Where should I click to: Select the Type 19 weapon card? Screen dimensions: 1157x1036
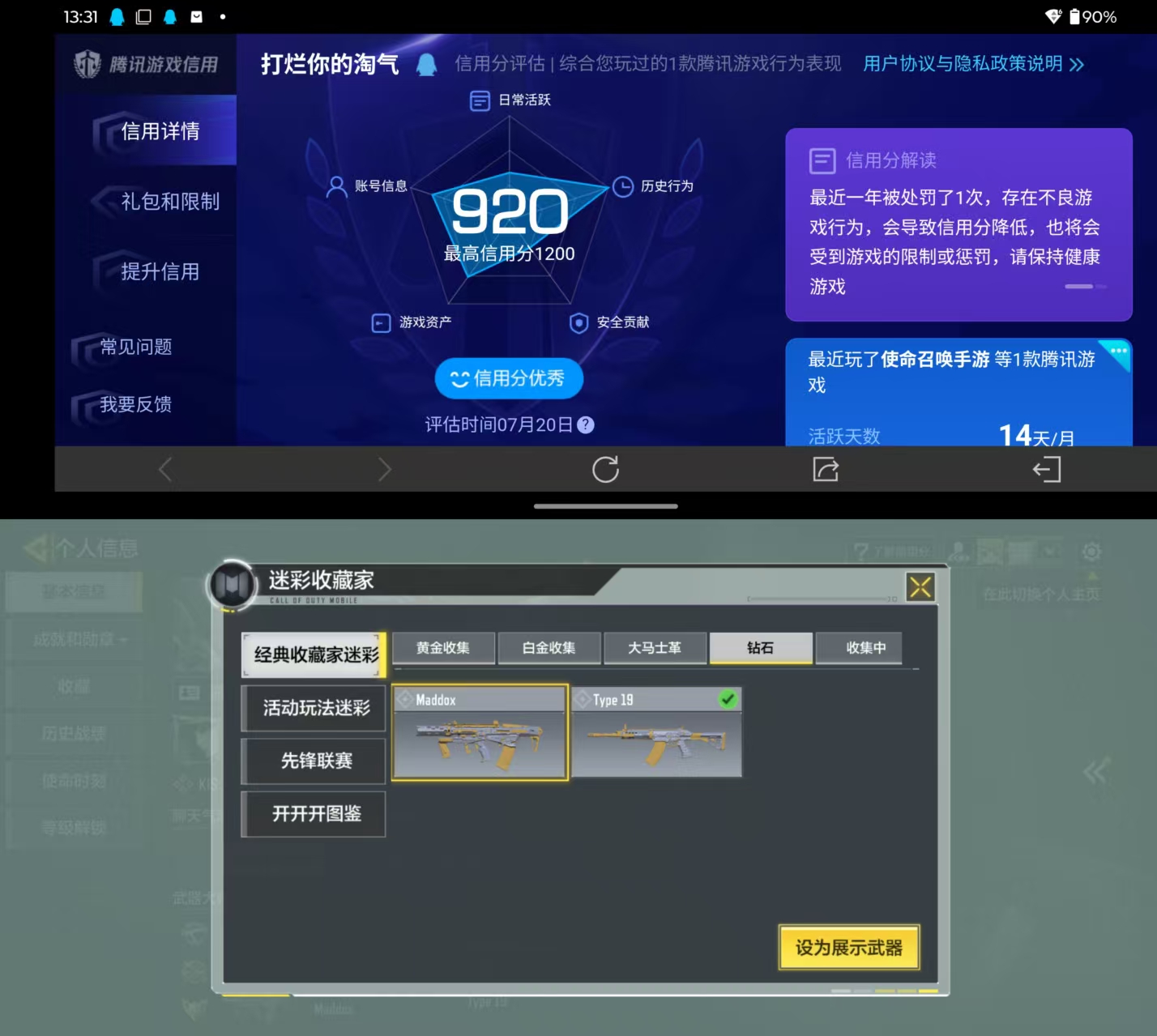click(656, 732)
